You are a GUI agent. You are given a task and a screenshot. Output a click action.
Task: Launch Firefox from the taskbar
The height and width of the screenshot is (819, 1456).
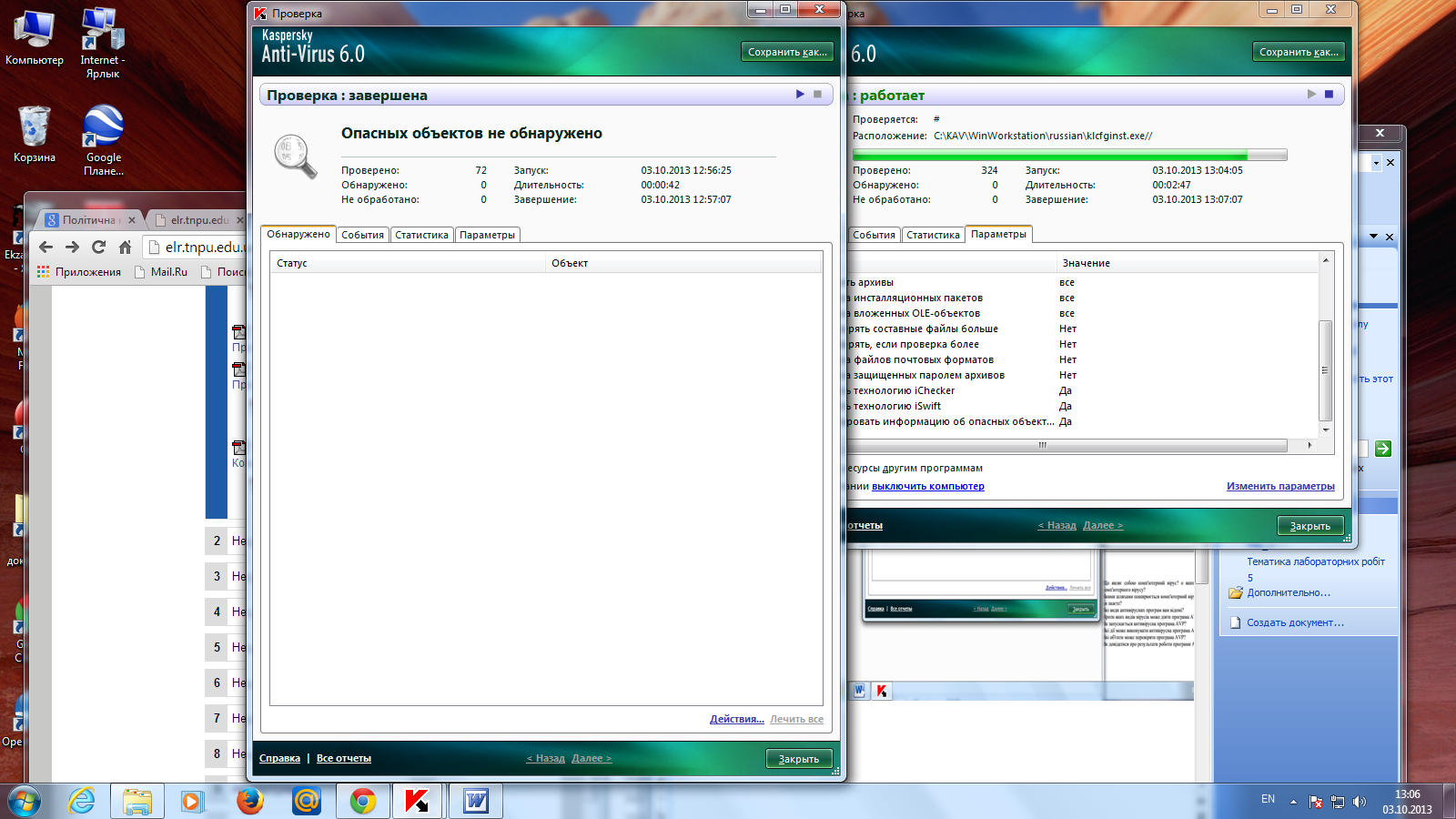249,802
